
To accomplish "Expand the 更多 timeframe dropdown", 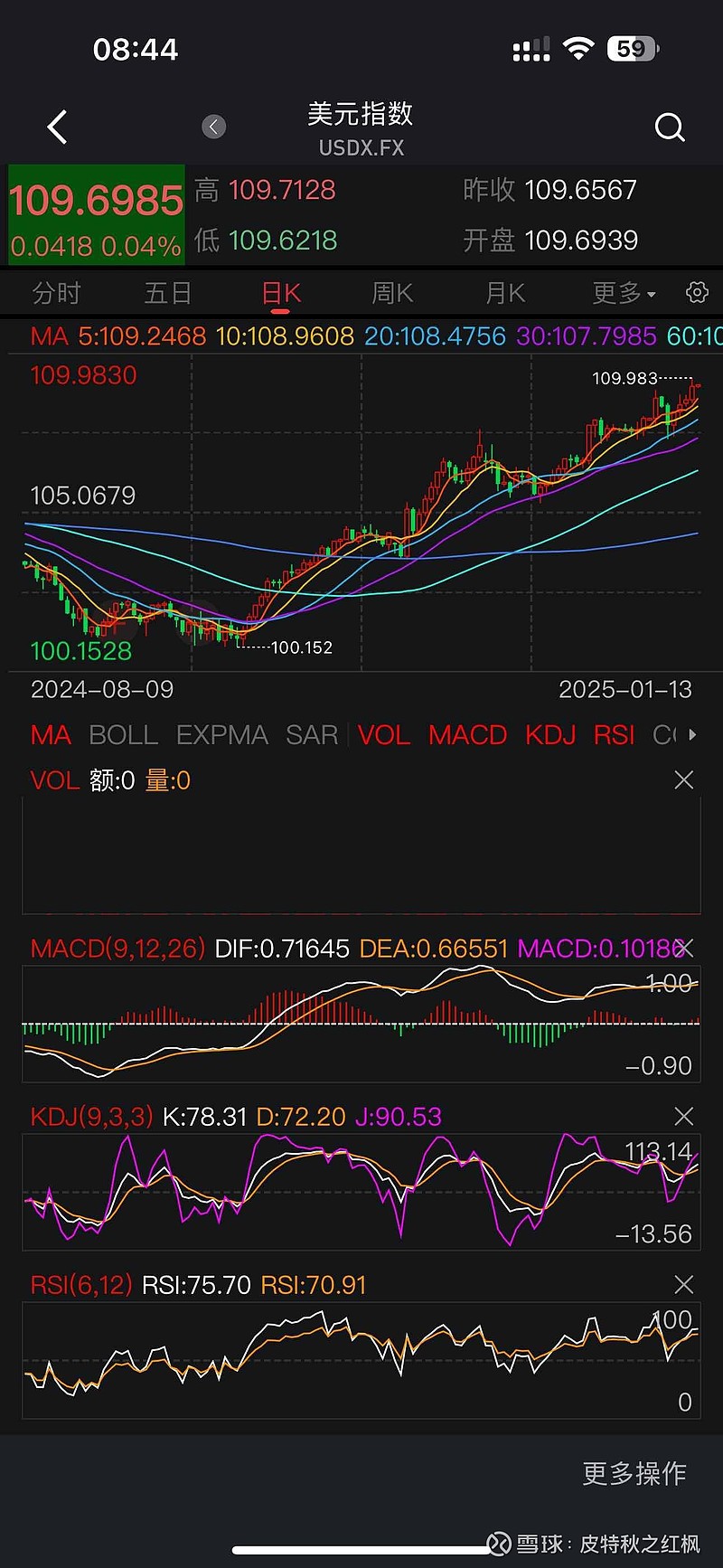I will [x=624, y=293].
